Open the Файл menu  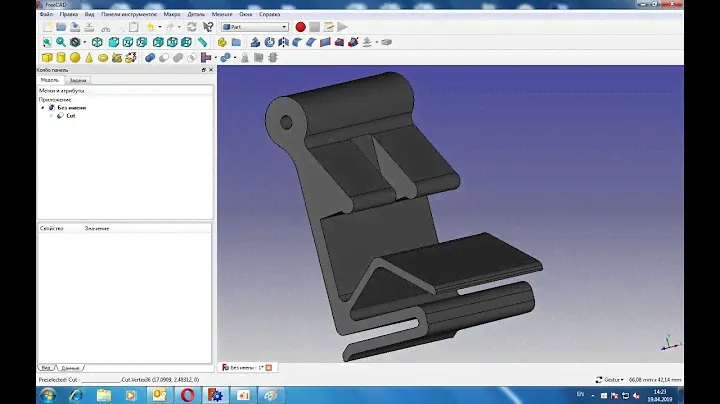coord(46,15)
